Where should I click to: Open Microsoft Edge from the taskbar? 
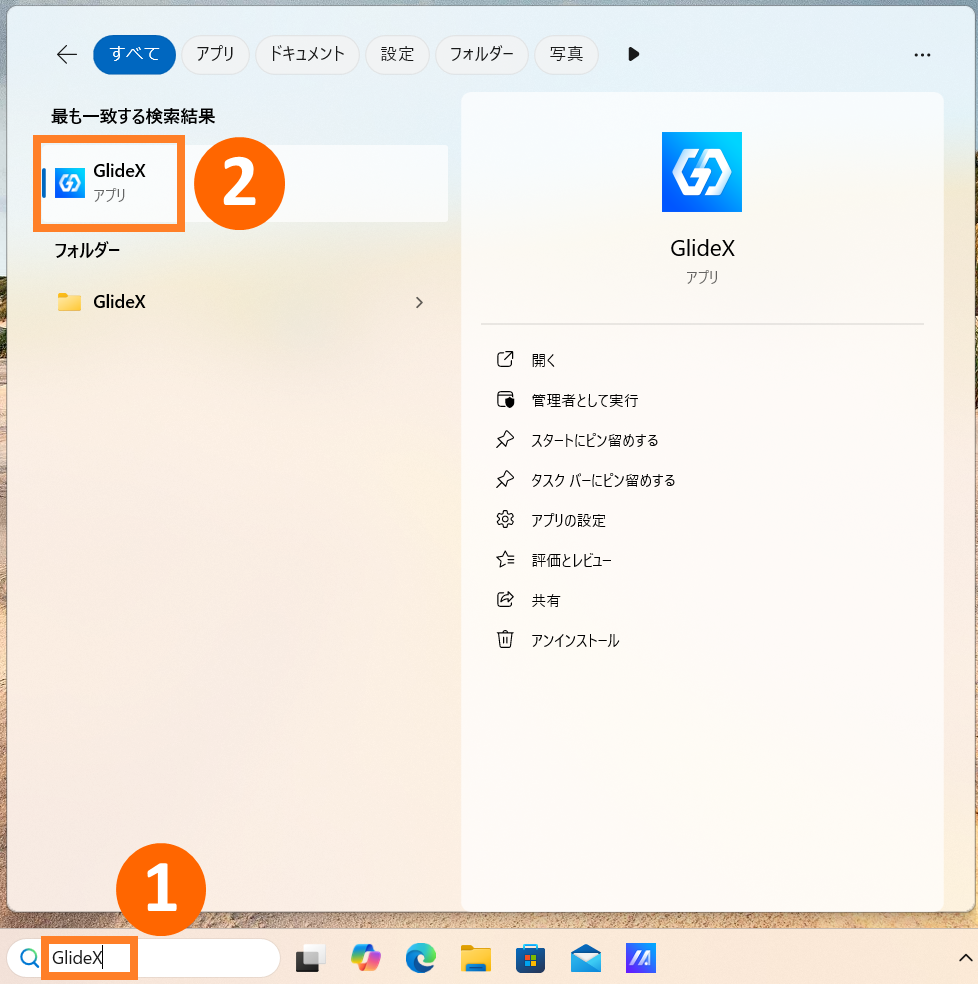tap(420, 958)
